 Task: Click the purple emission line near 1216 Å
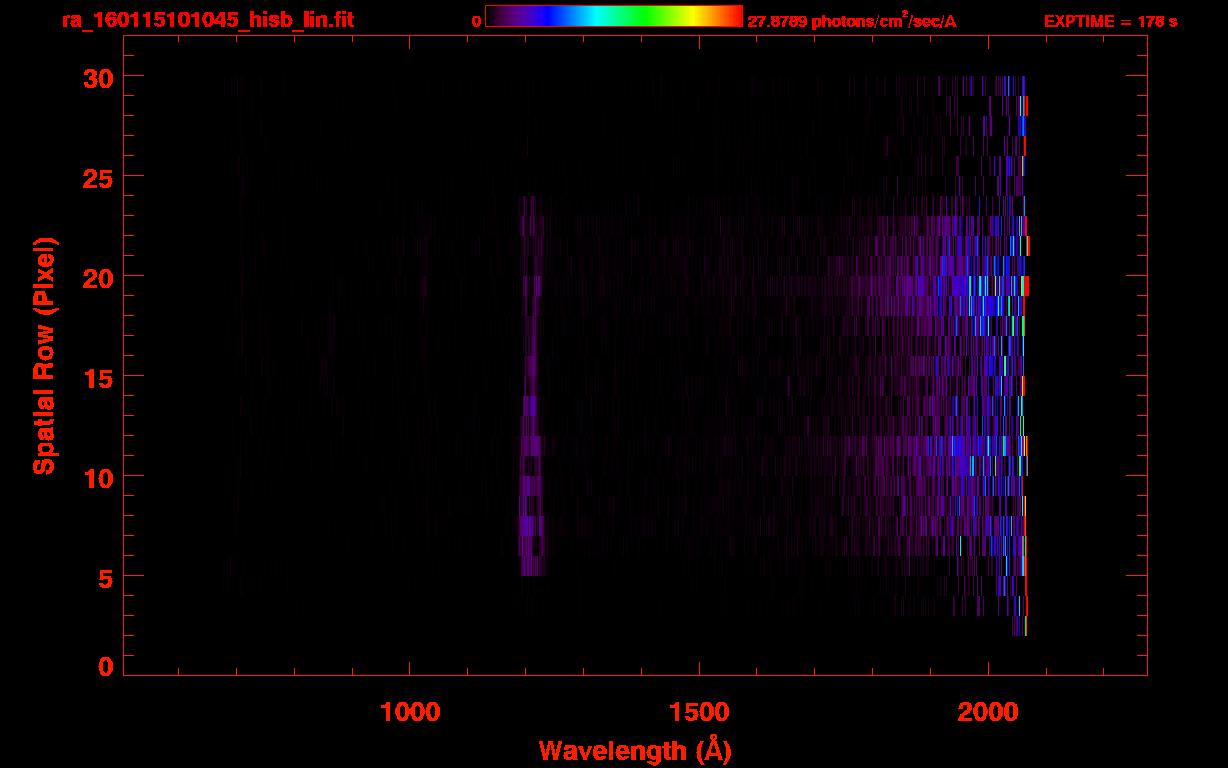pos(531,385)
